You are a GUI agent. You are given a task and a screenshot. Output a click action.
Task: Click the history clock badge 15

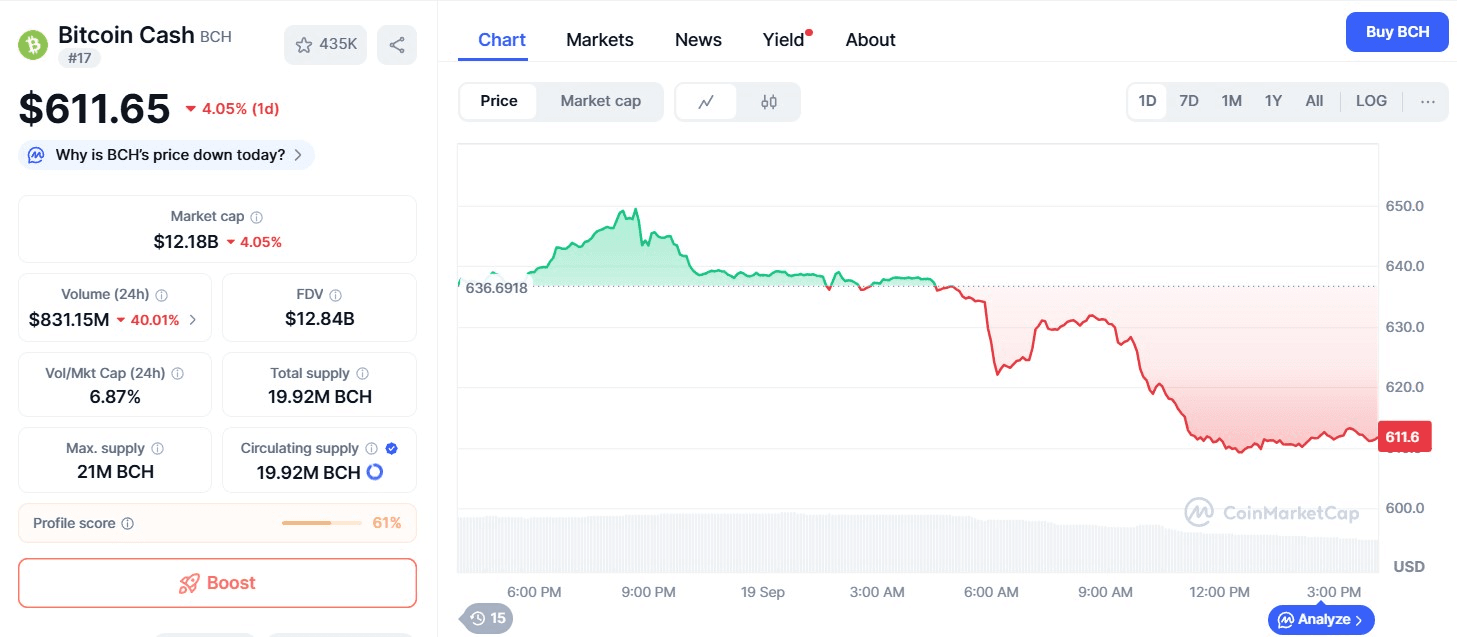[x=488, y=618]
